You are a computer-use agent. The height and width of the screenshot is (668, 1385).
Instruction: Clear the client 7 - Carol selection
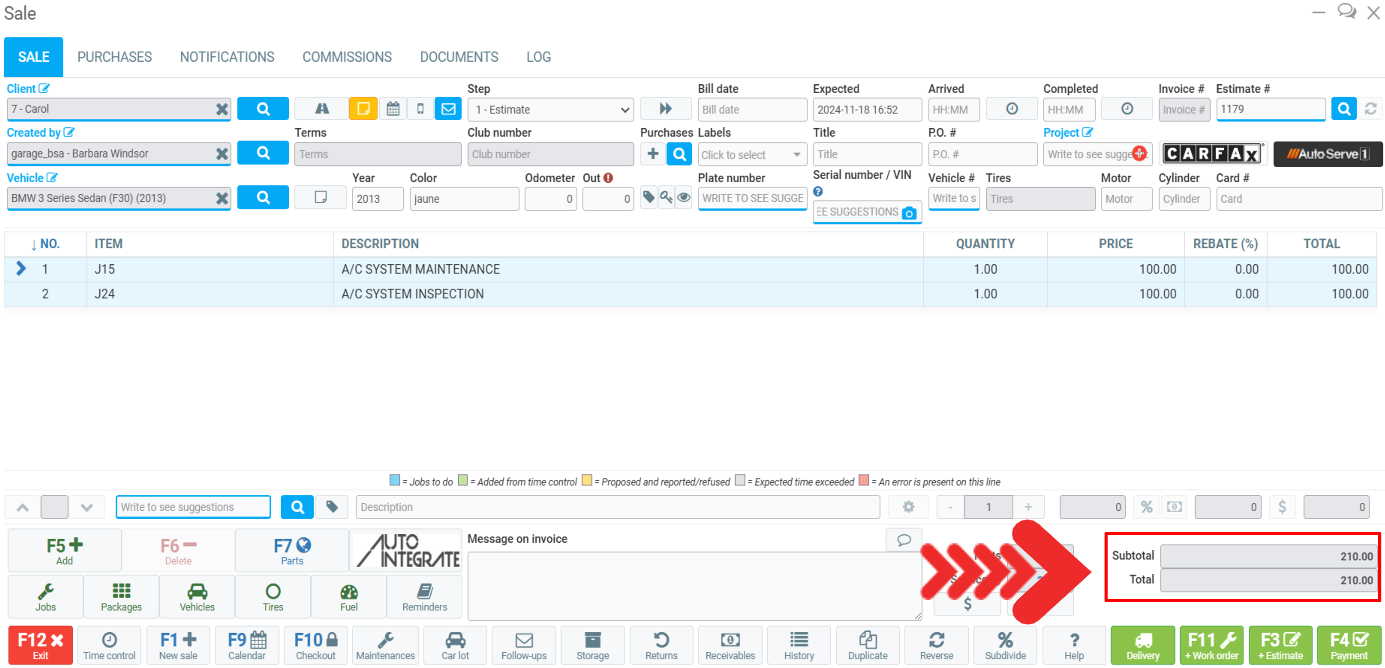[x=222, y=110]
